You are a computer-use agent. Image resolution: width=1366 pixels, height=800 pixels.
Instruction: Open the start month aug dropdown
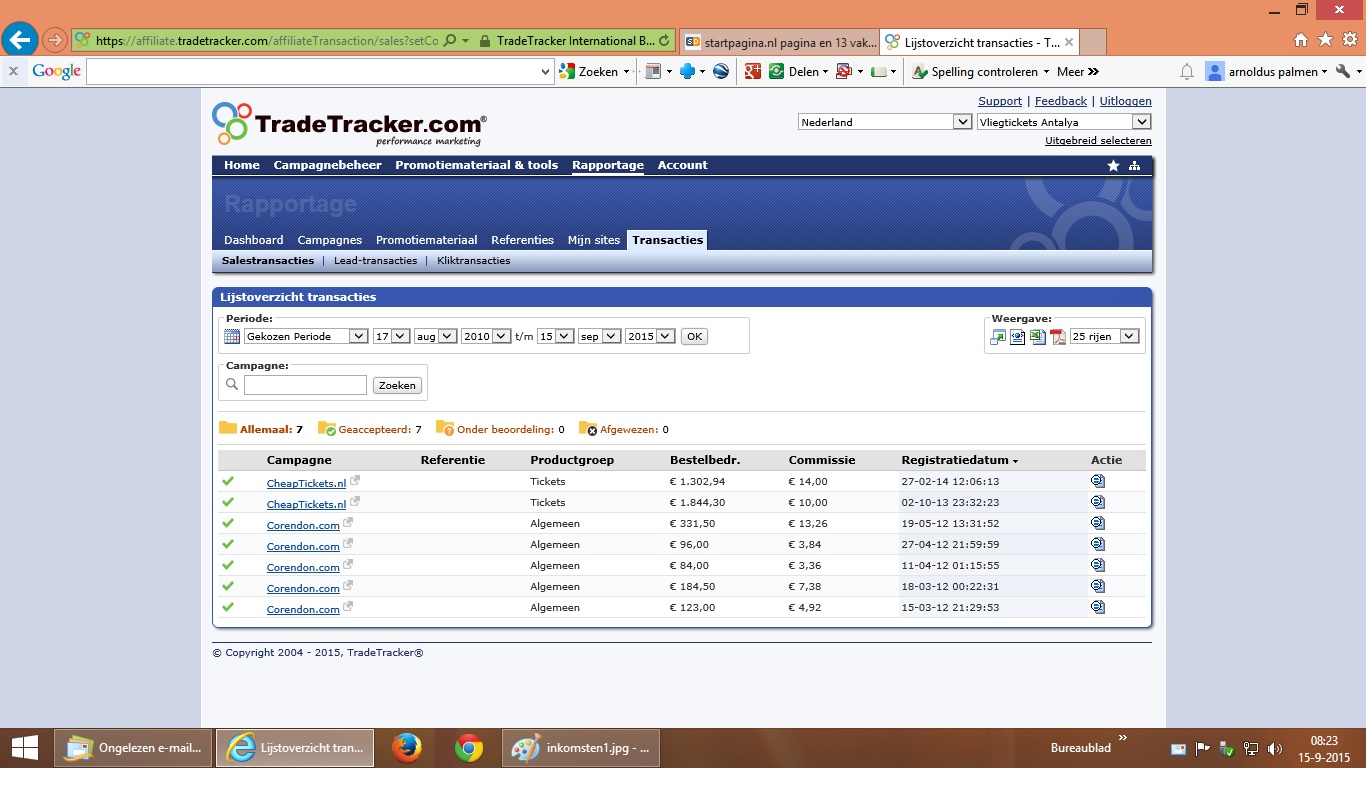435,337
